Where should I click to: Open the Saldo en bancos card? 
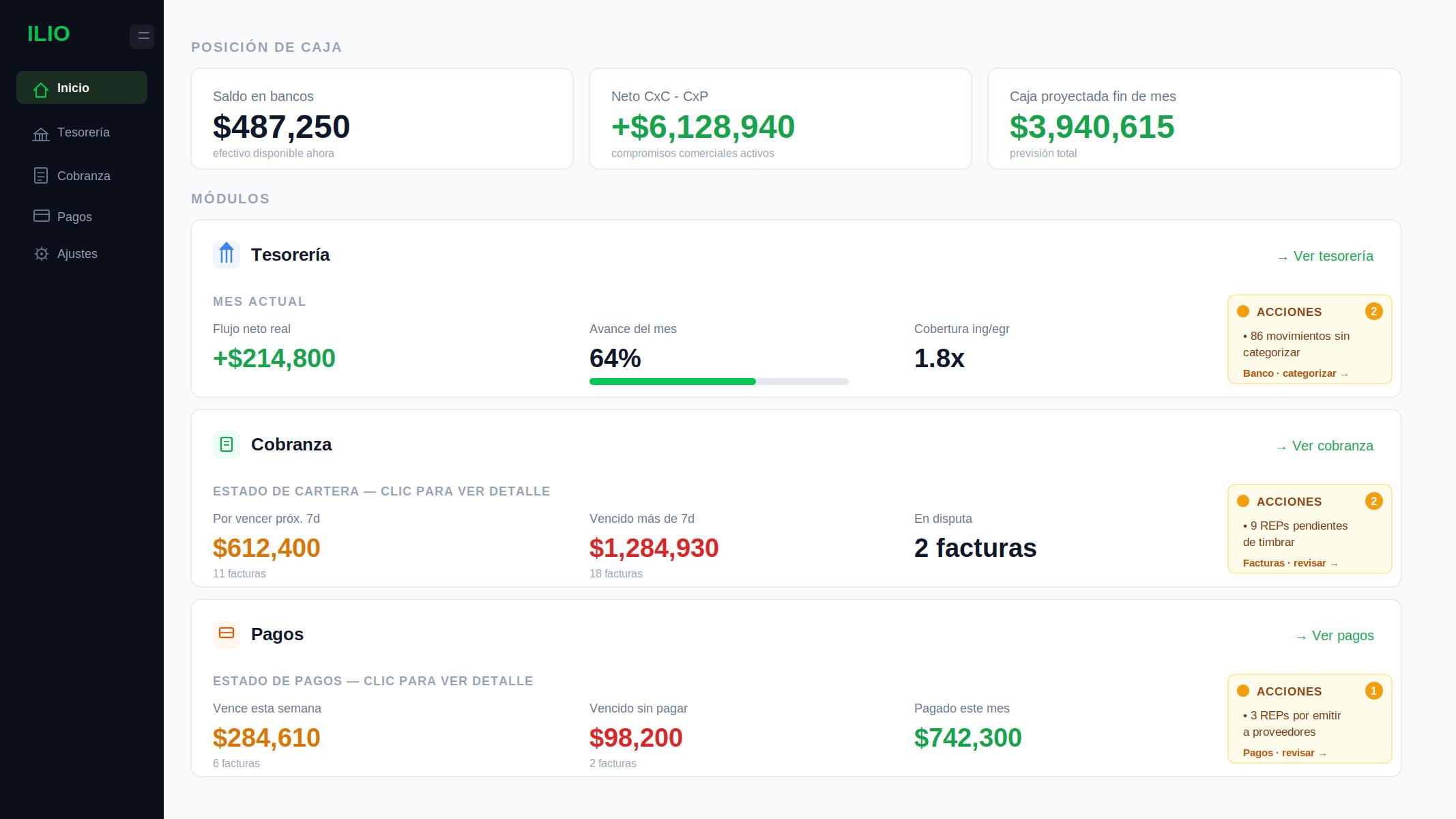pyautogui.click(x=382, y=119)
